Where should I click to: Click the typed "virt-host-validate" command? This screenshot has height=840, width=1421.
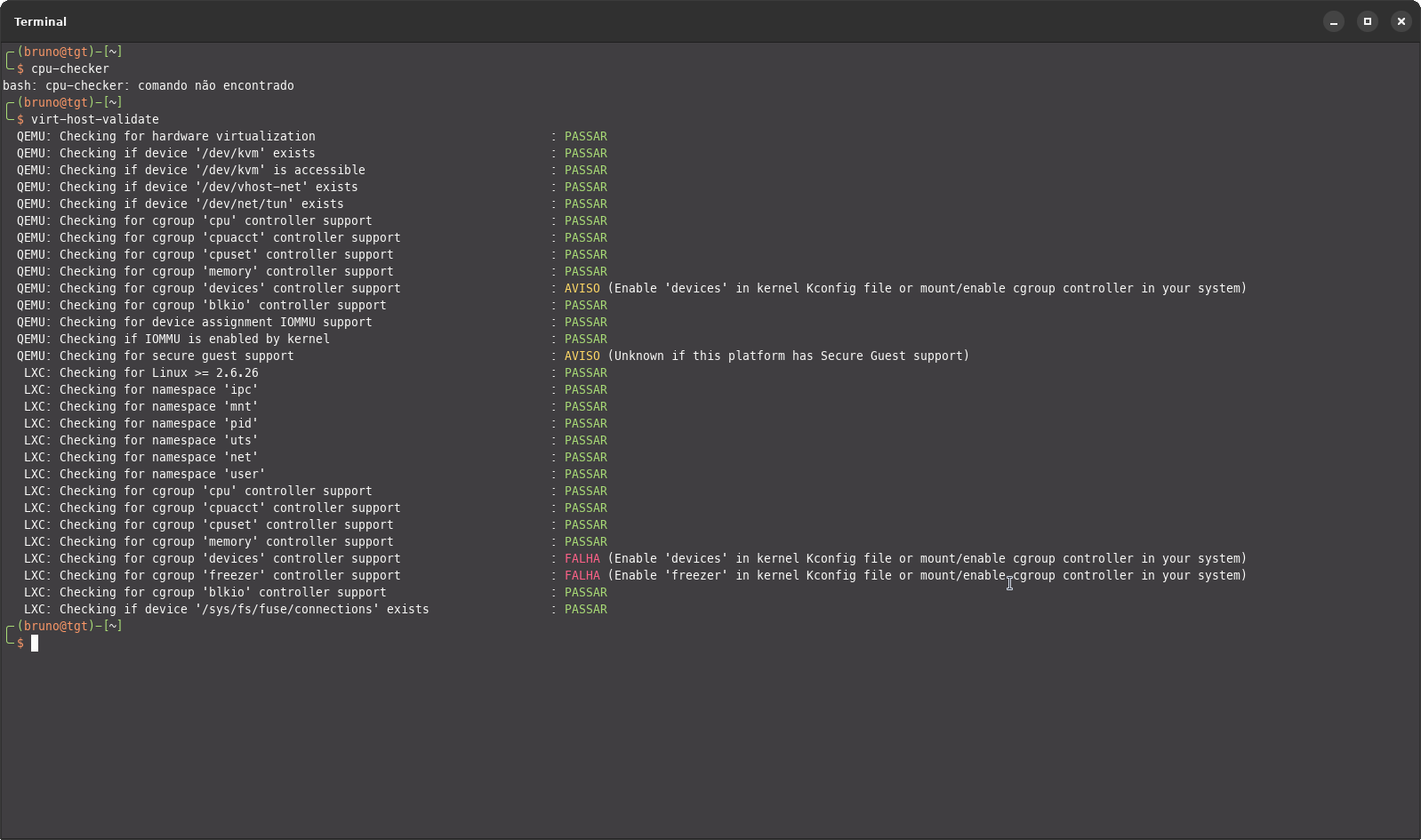tap(94, 119)
